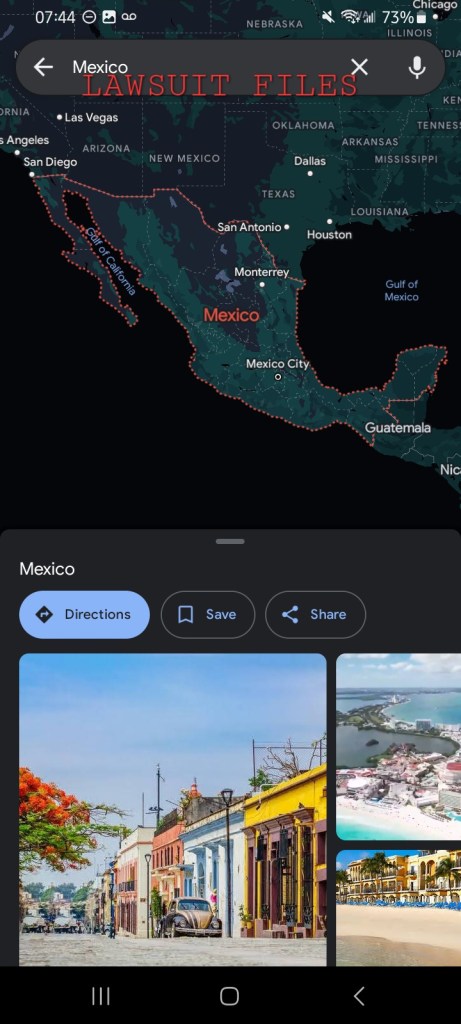Image resolution: width=461 pixels, height=1024 pixels.
Task: Select Houston on the map
Action: click(329, 234)
